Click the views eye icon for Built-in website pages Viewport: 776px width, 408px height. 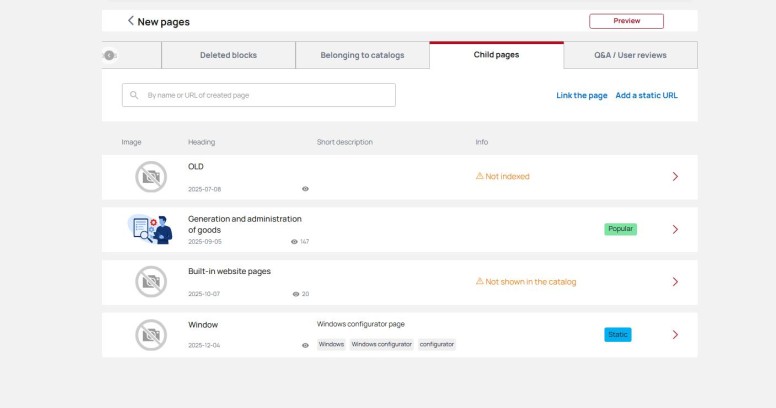(296, 294)
